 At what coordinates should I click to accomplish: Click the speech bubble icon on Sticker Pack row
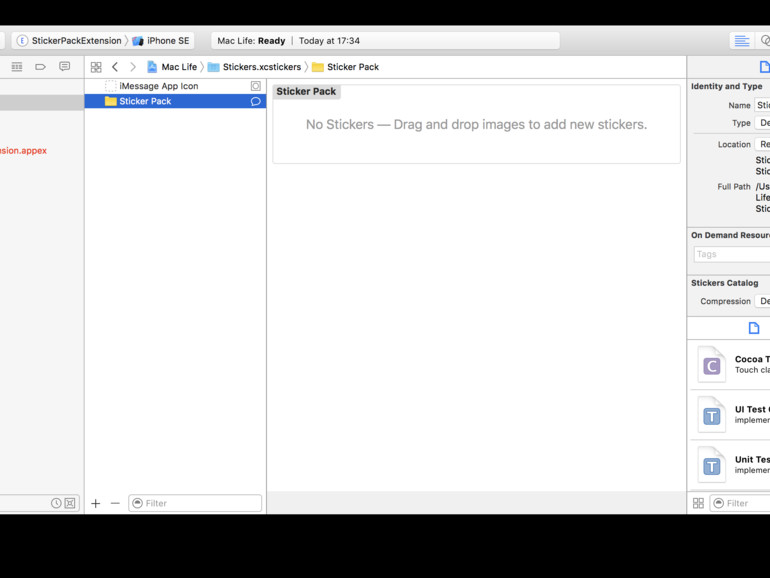click(255, 101)
